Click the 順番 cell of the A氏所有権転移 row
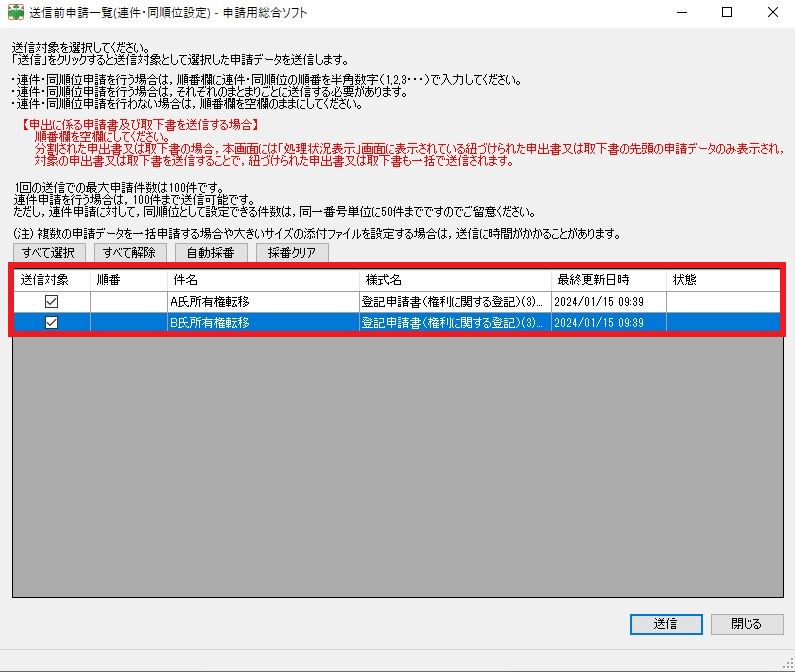This screenshot has width=795, height=672. tap(128, 301)
